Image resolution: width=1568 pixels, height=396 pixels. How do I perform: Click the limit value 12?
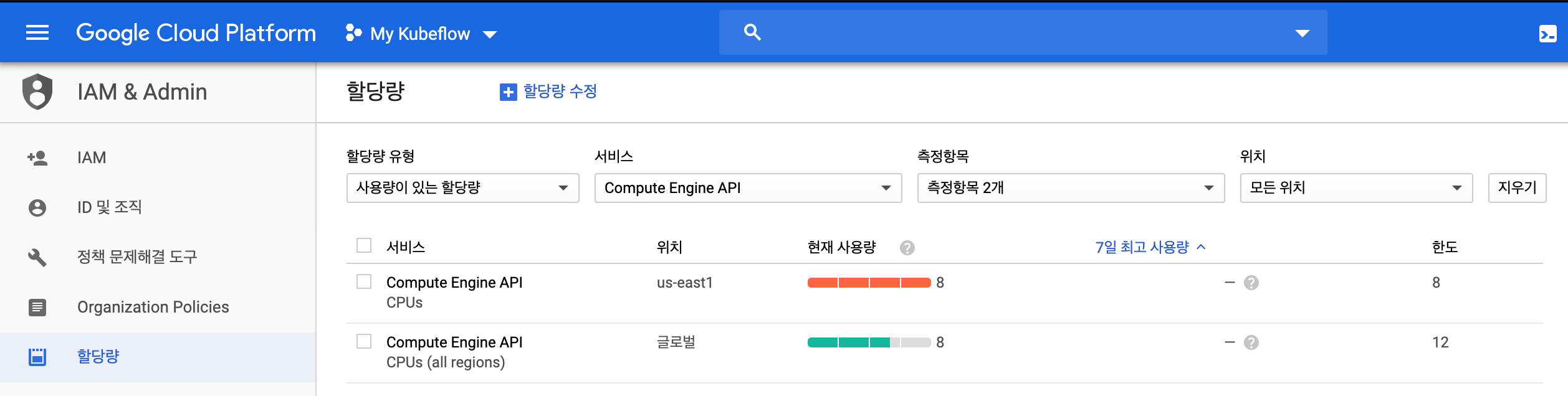click(1440, 342)
